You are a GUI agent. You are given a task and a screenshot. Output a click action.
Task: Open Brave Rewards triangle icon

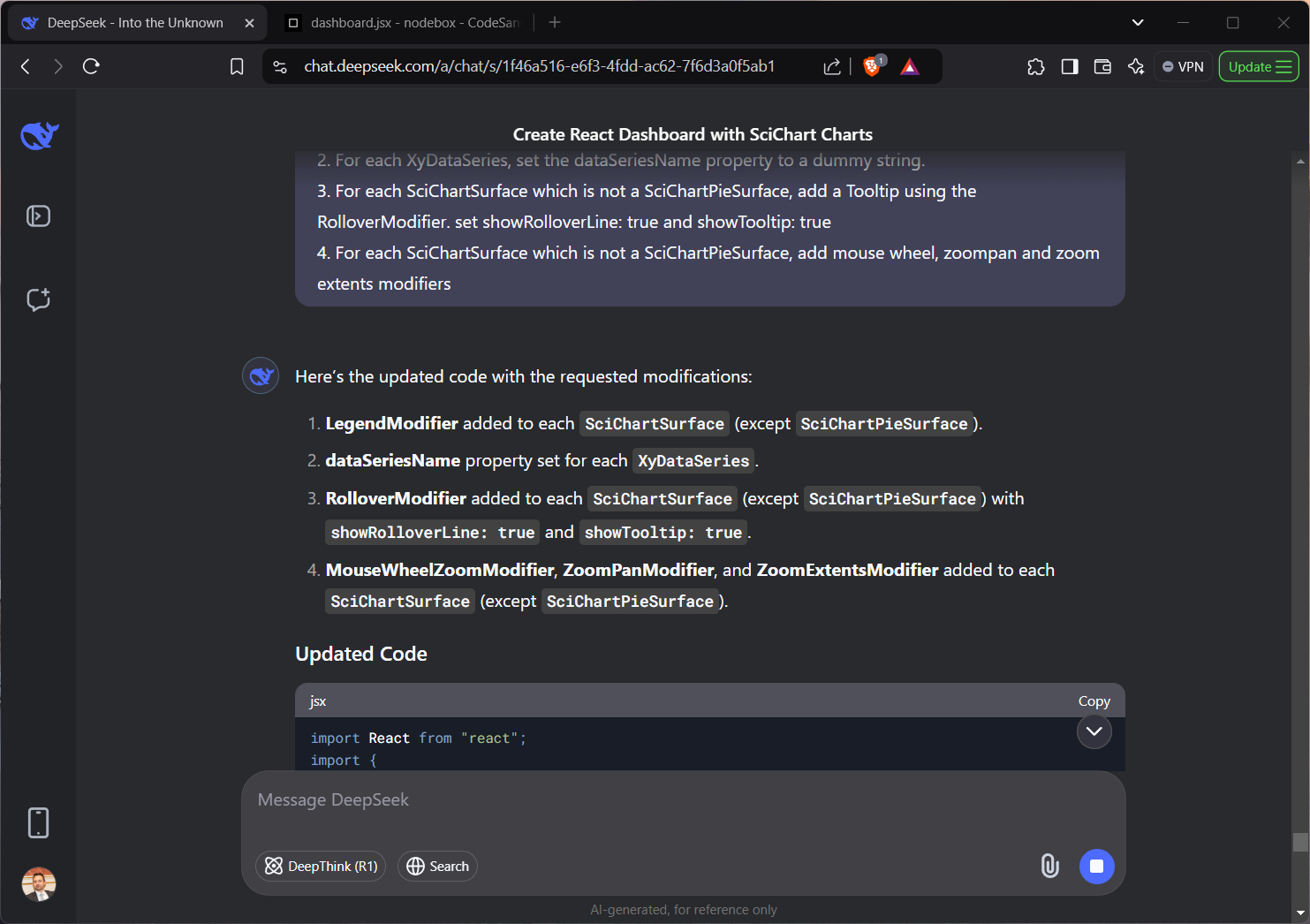pos(910,66)
